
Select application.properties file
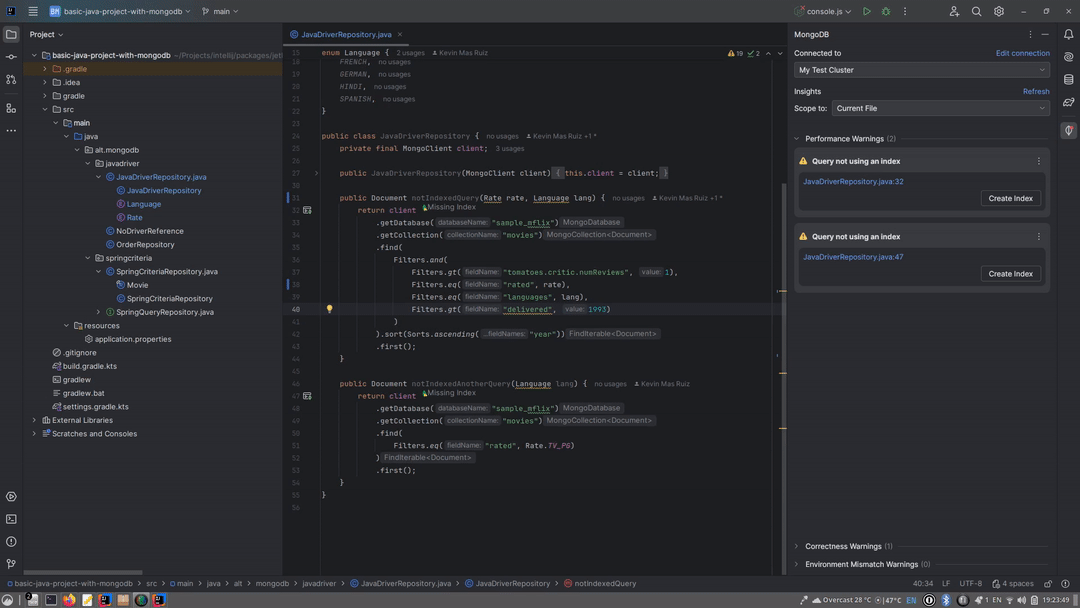pyautogui.click(x=133, y=339)
